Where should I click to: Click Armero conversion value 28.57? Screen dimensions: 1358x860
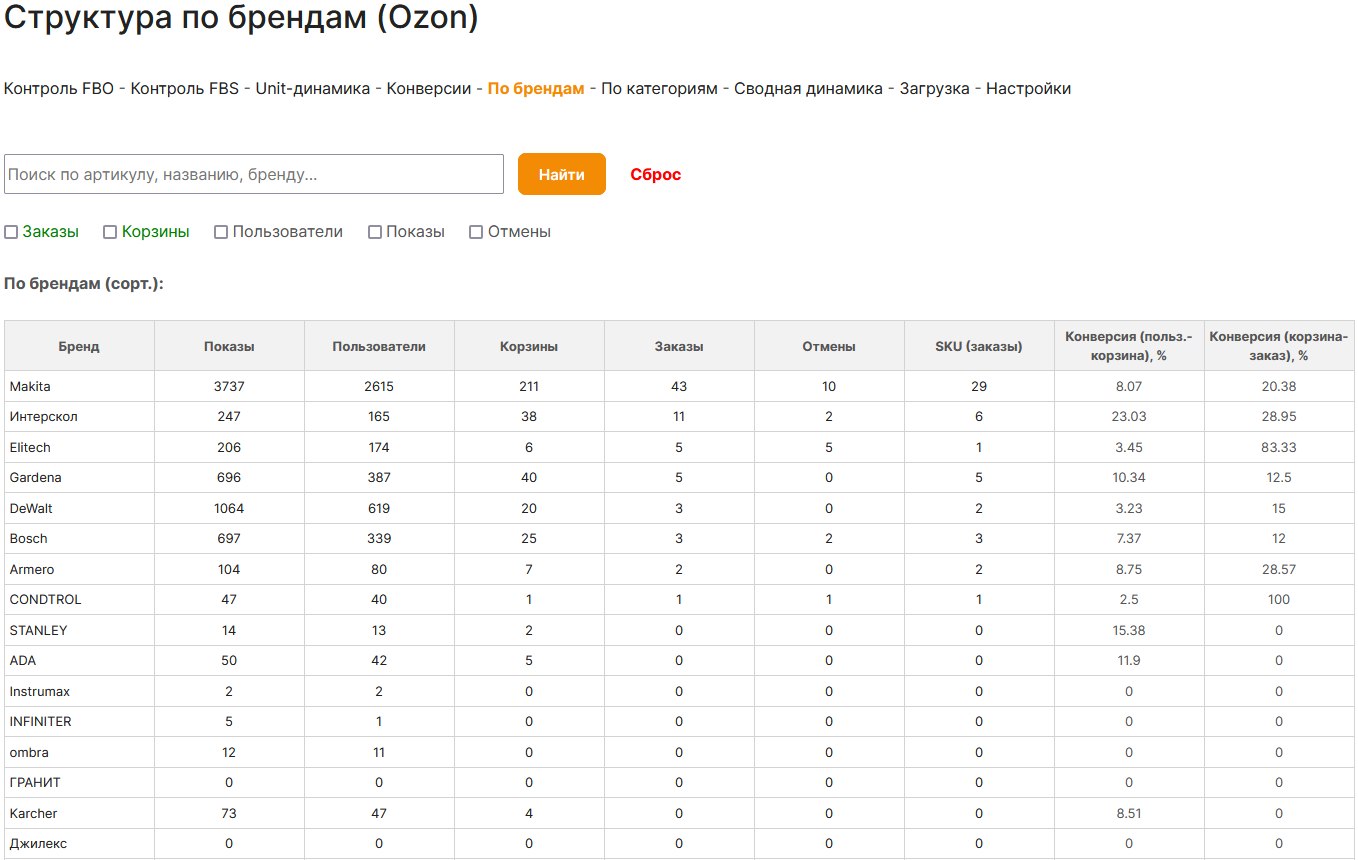[x=1279, y=569]
